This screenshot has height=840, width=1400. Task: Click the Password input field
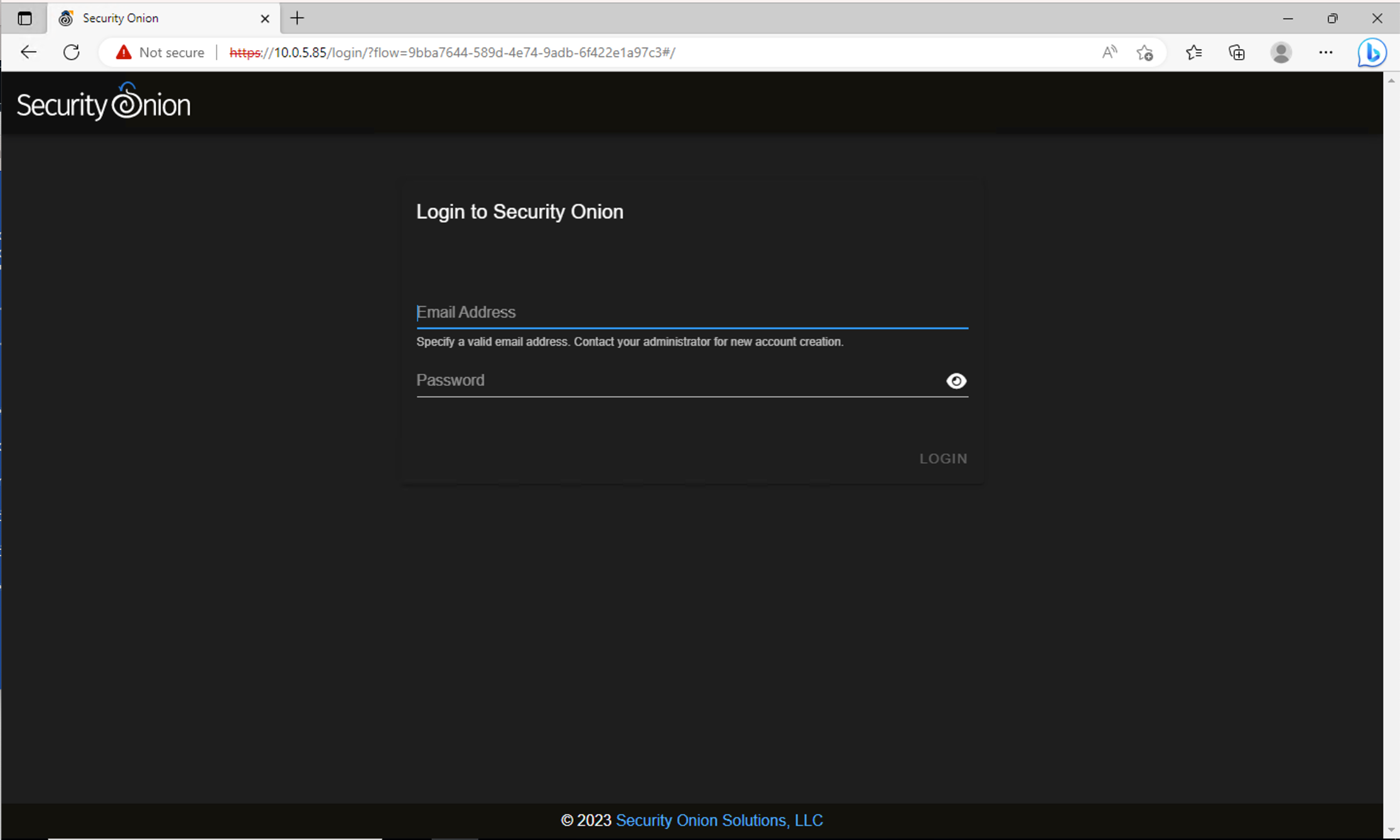point(678,380)
